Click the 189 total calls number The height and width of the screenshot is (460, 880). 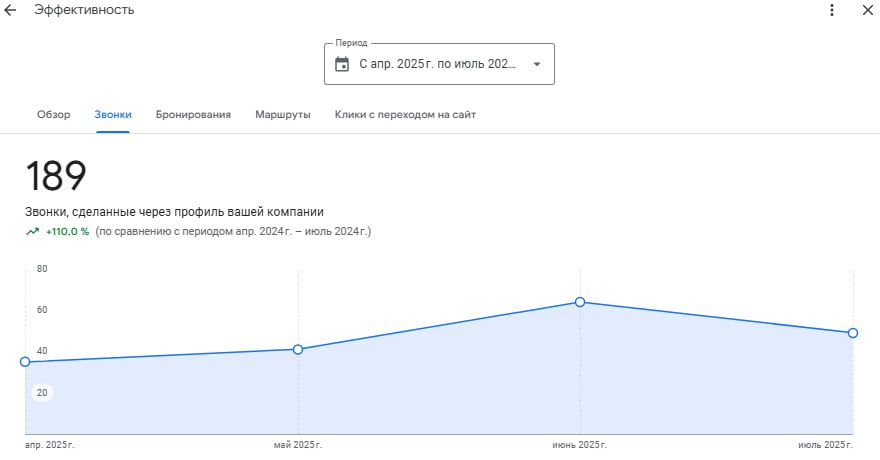(x=56, y=177)
